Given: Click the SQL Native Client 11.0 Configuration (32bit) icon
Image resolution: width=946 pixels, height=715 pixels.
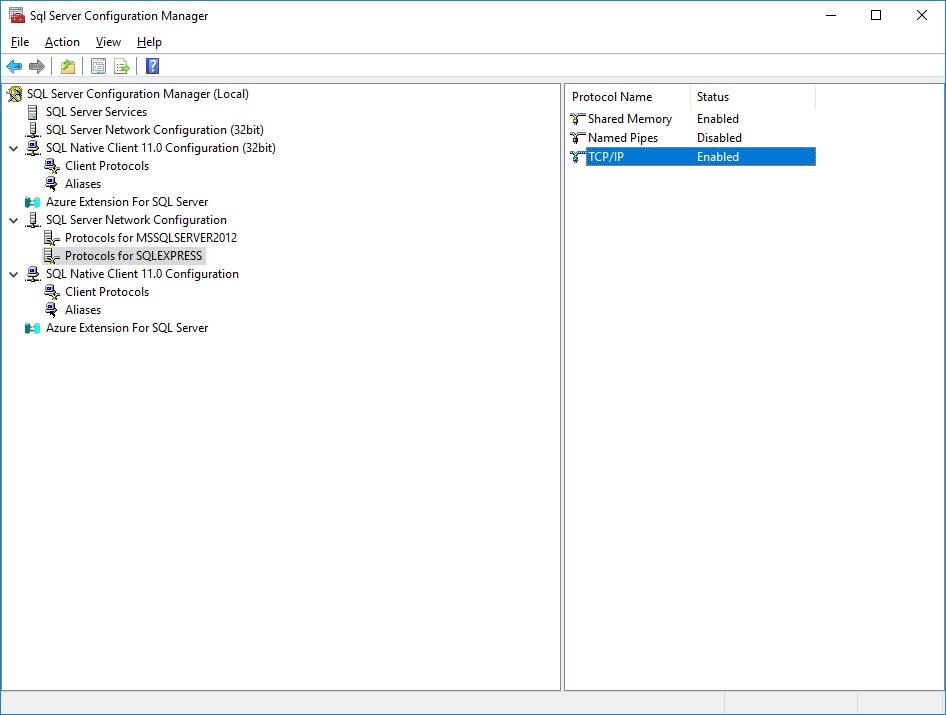Looking at the screenshot, I should [33, 148].
